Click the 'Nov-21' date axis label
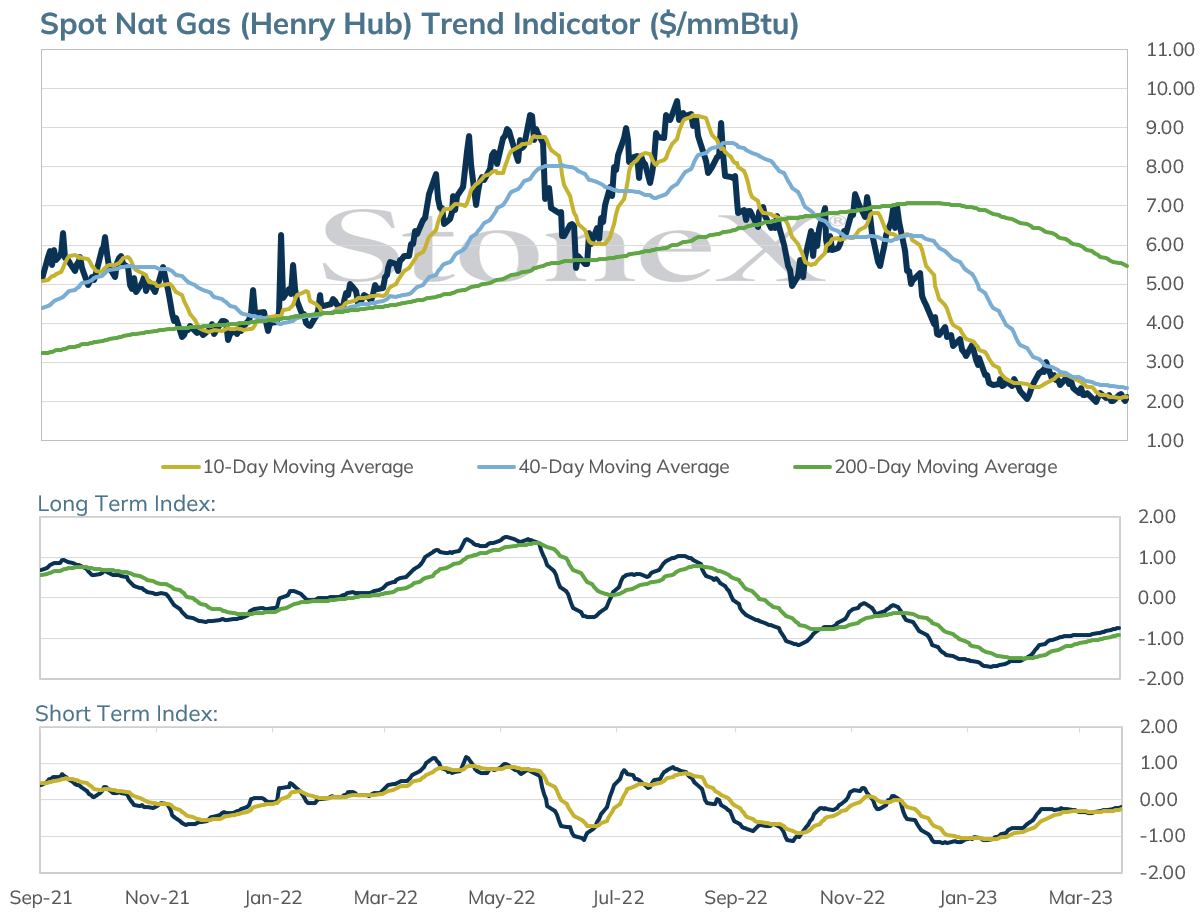1202x915 pixels. [156, 899]
